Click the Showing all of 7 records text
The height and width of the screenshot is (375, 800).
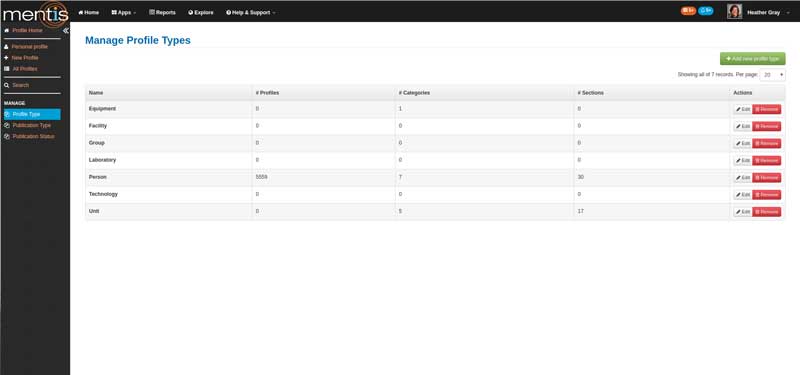[706, 74]
